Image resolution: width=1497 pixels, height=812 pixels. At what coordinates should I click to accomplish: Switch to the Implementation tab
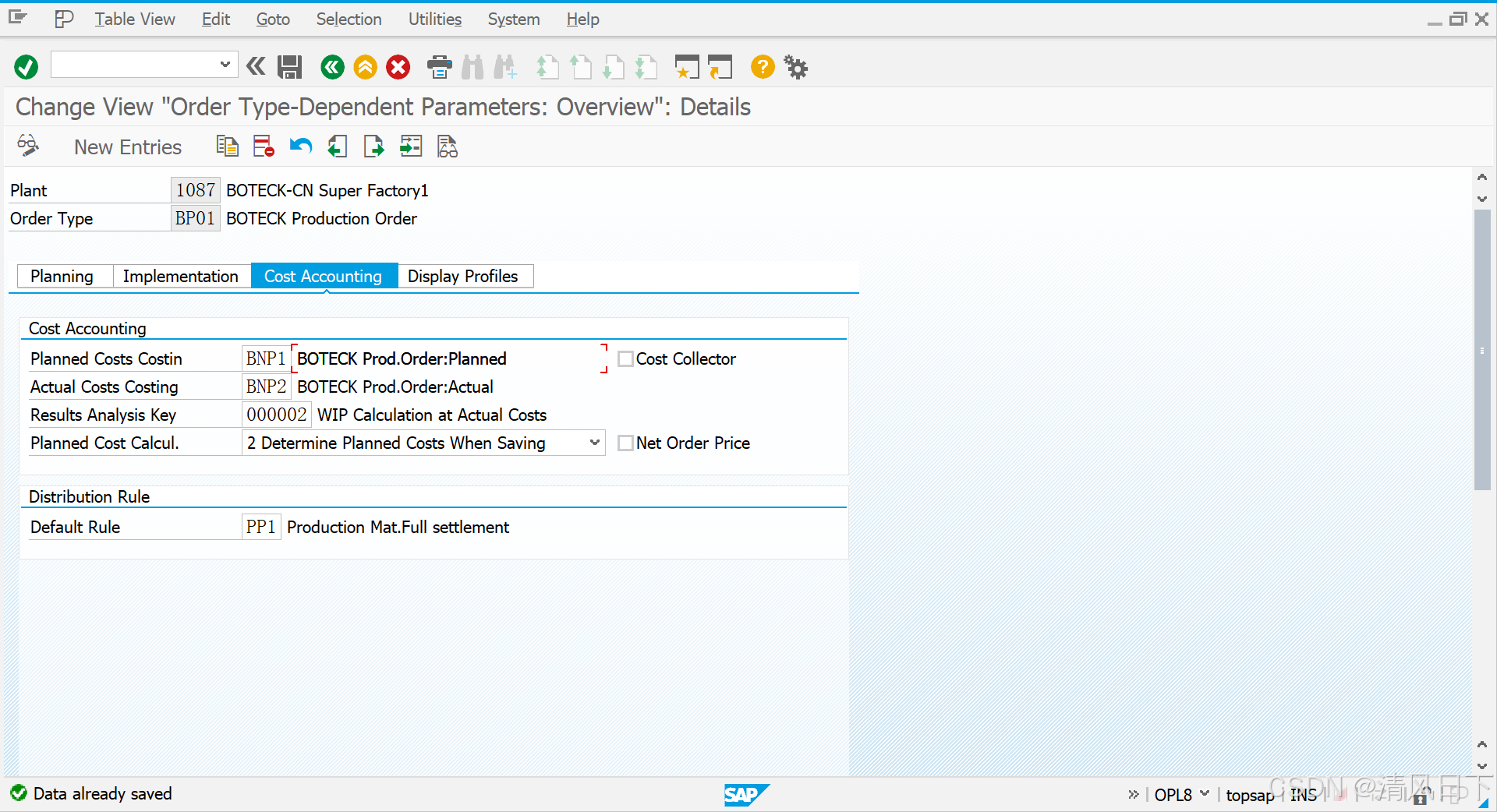[x=181, y=276]
